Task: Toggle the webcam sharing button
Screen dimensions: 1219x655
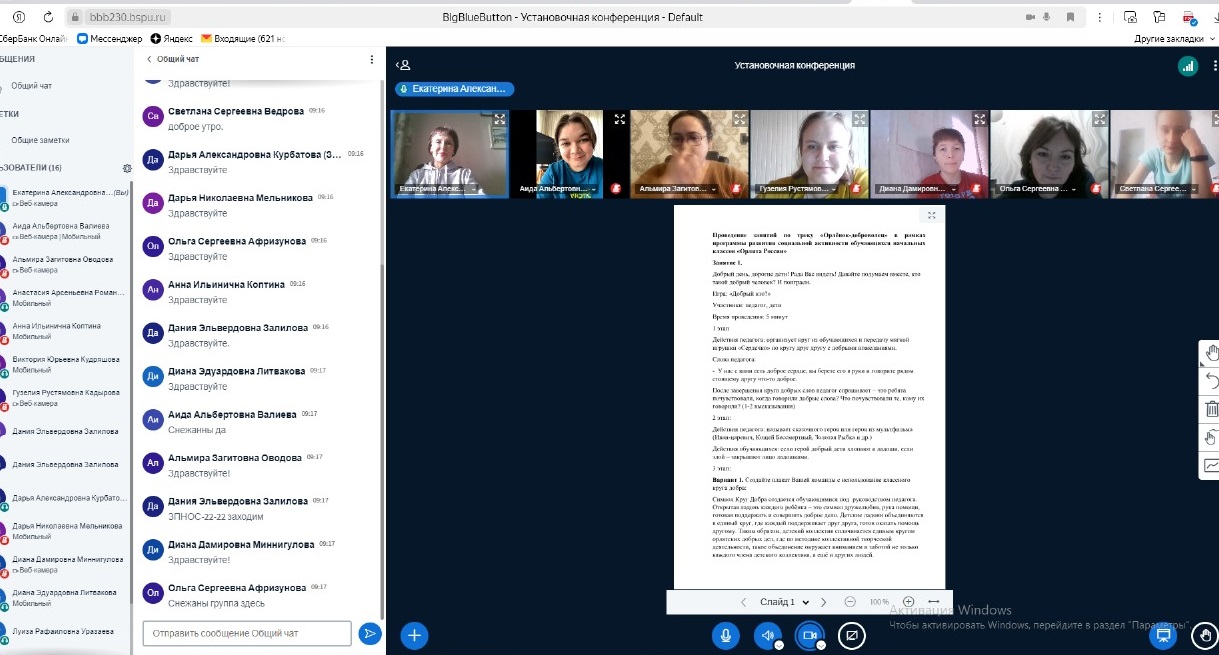Action: 808,634
